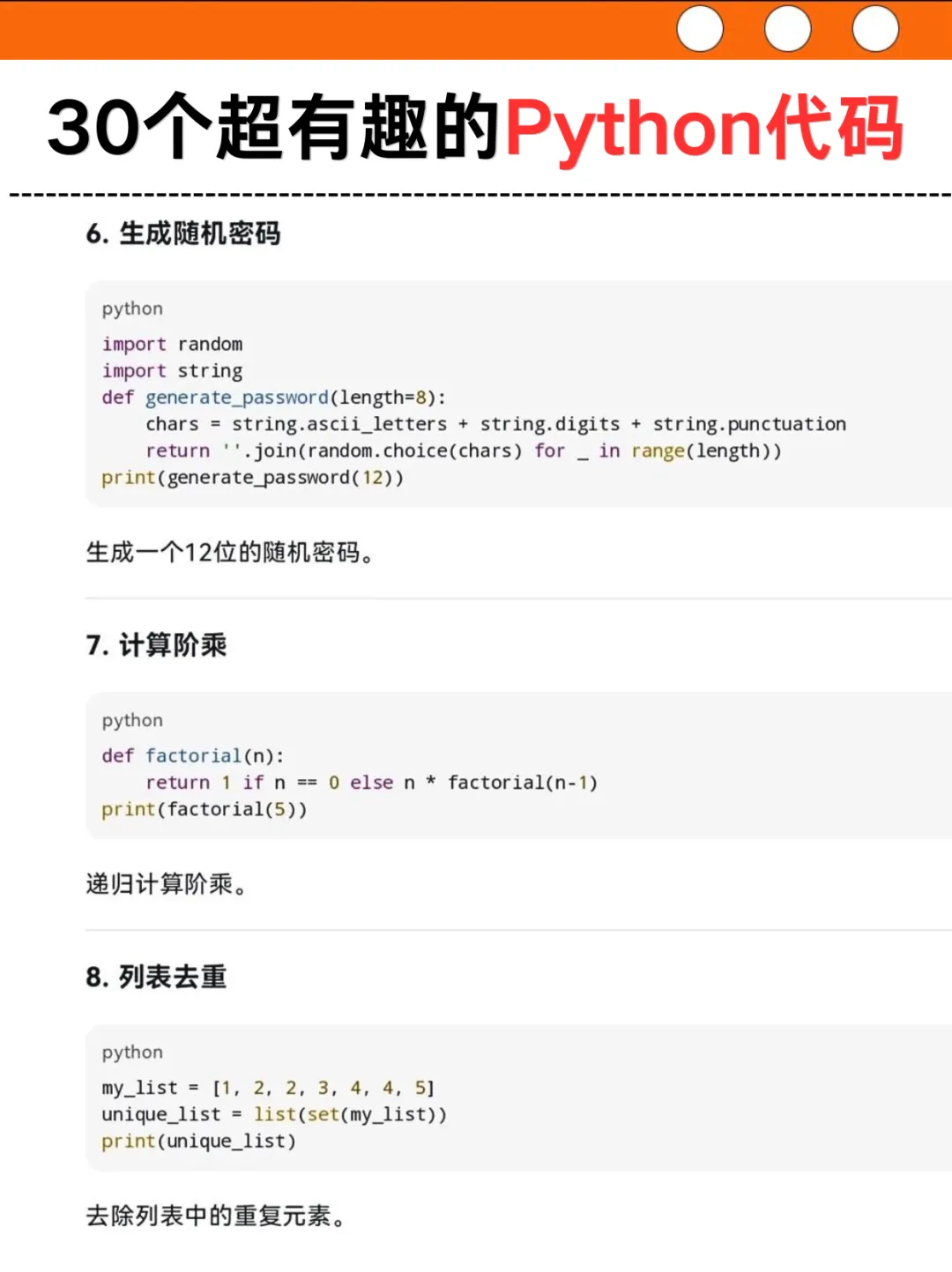Select the heading 6. 生成随机密码
The image size is (952, 1272).
pyautogui.click(x=183, y=234)
